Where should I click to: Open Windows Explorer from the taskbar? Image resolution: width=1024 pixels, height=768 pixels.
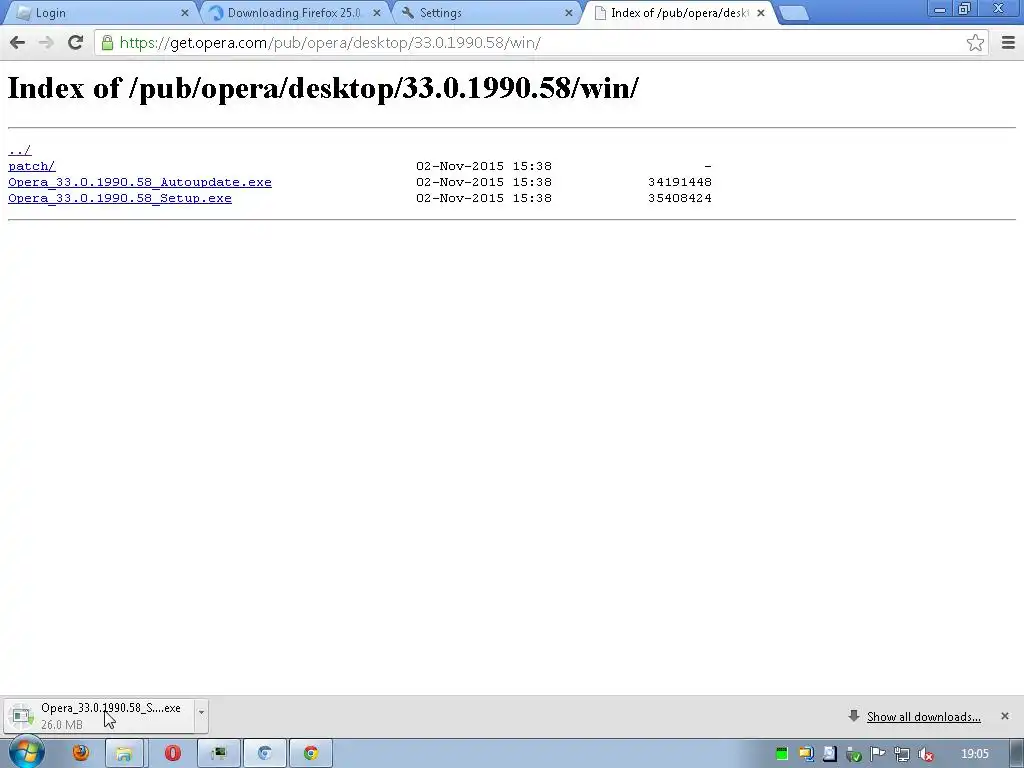coord(124,753)
